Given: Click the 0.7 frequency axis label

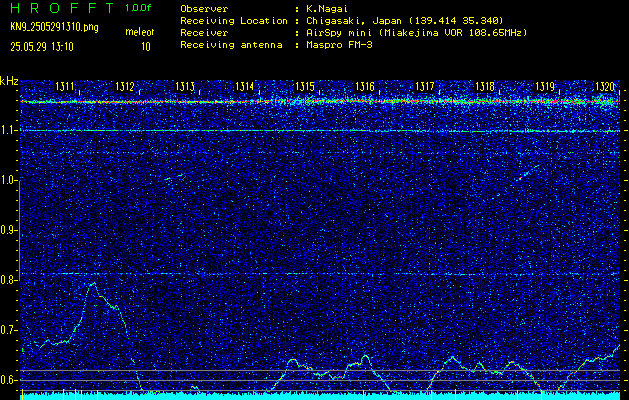Looking at the screenshot, I should click(x=8, y=330).
